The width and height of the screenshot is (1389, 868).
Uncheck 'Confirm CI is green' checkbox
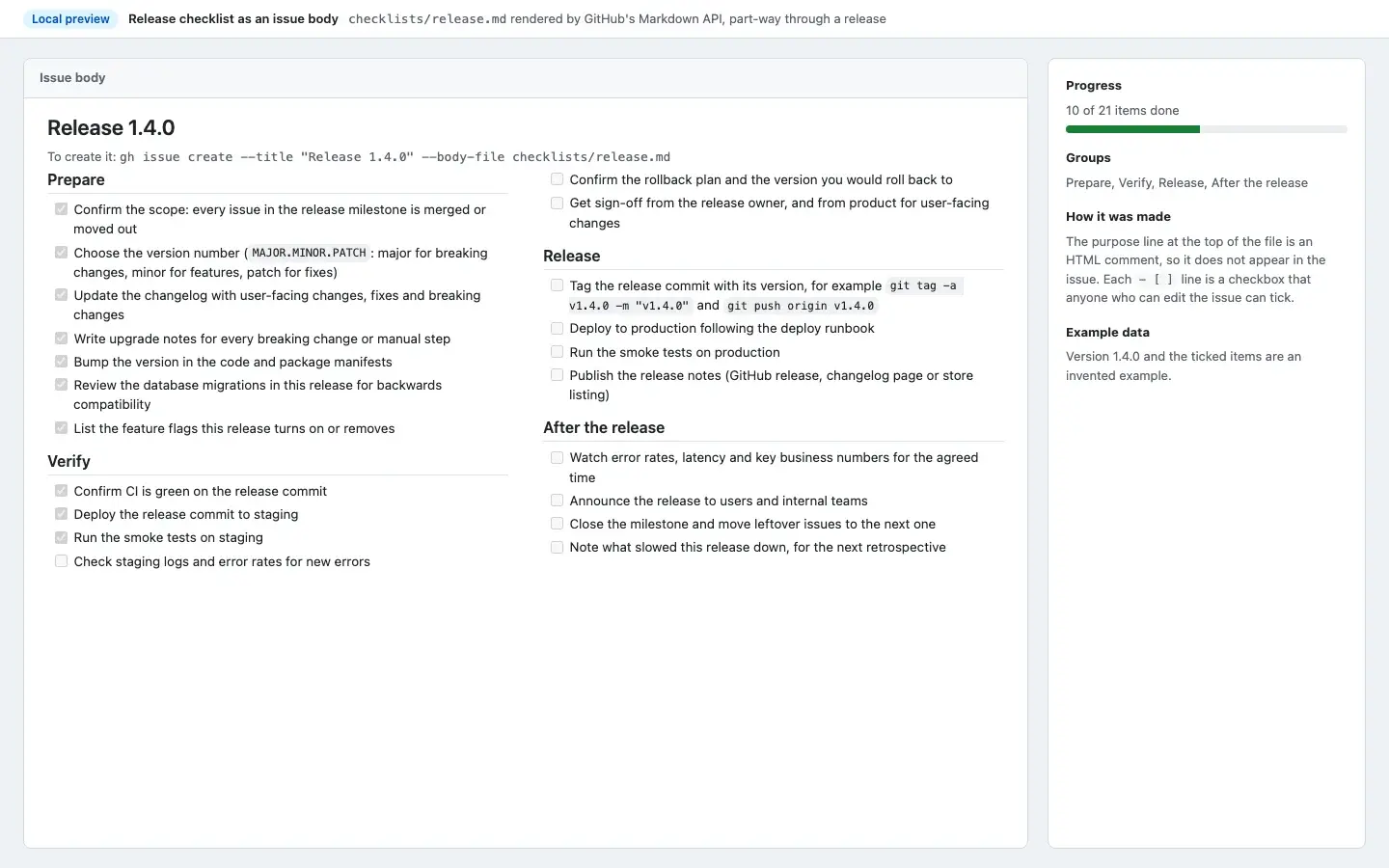(61, 490)
